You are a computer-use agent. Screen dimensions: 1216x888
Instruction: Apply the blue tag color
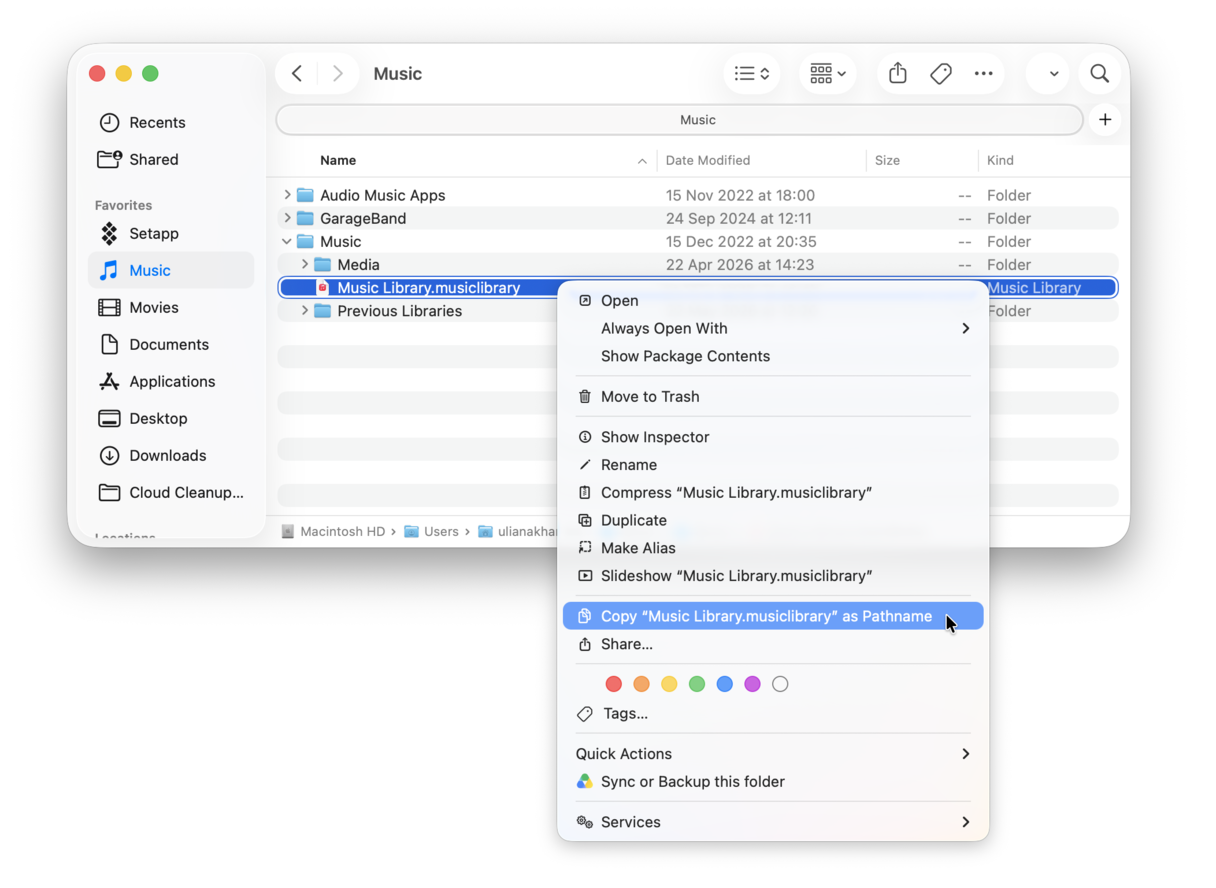click(x=725, y=684)
